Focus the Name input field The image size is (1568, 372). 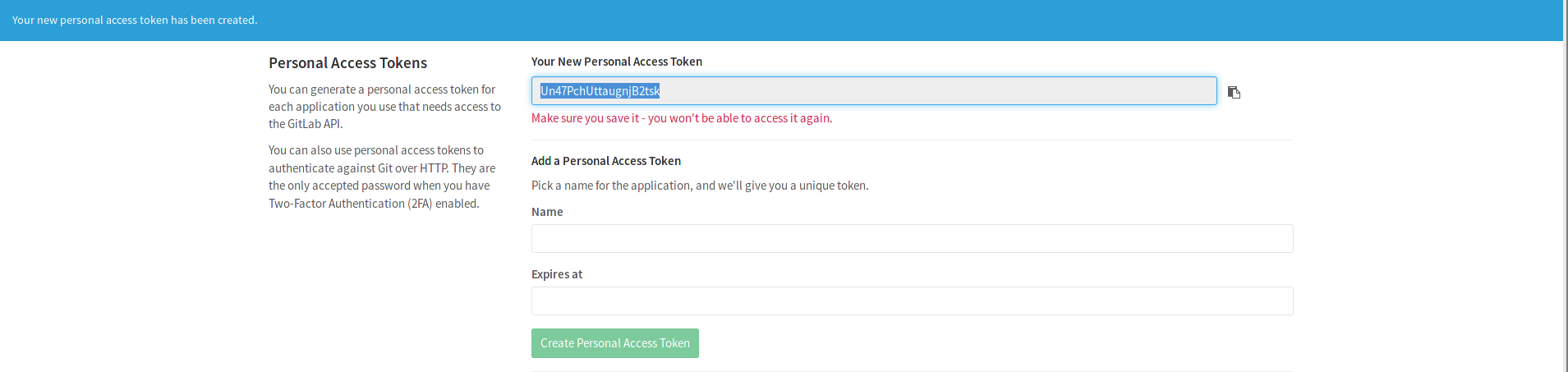(x=912, y=238)
